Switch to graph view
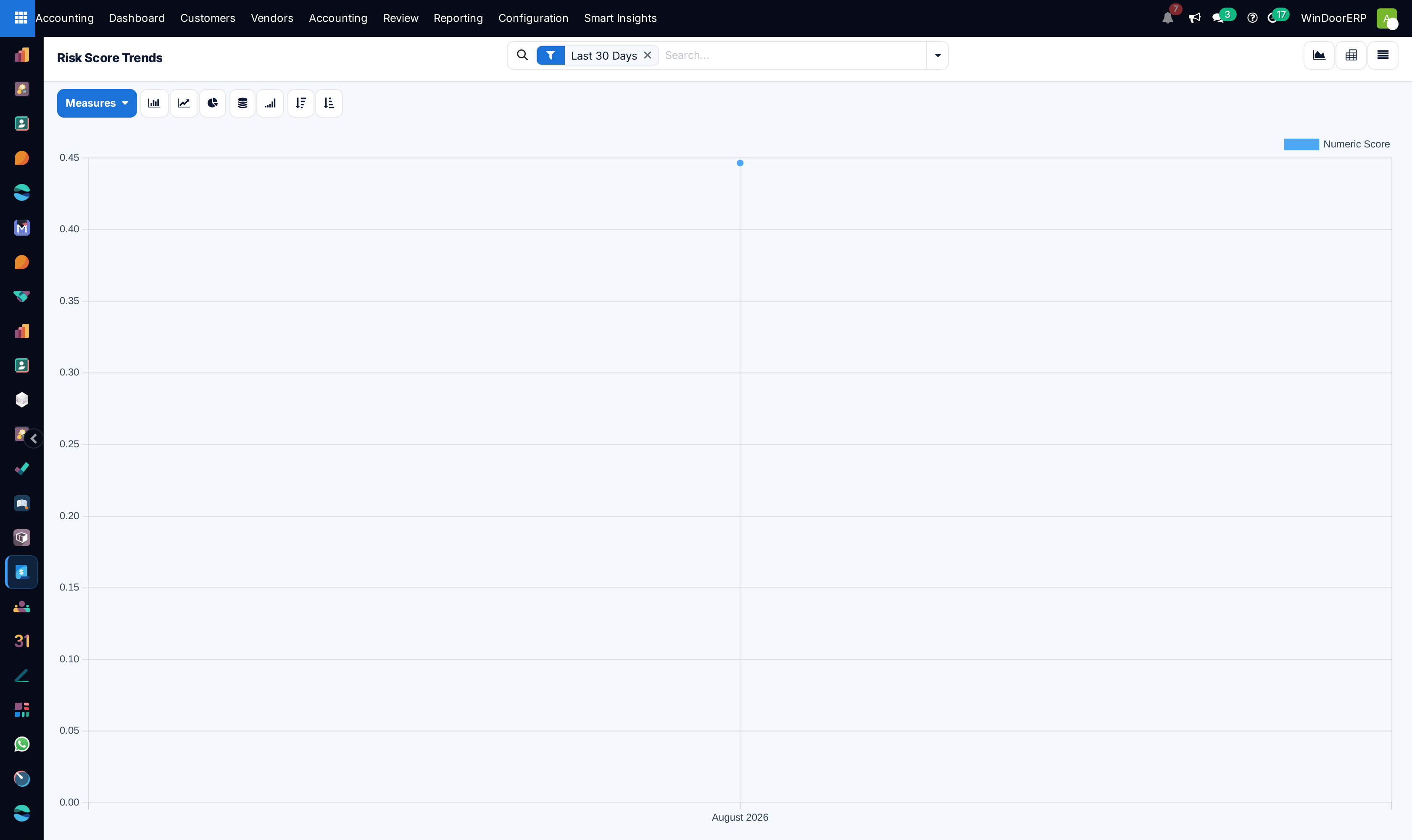The width and height of the screenshot is (1412, 840). point(1319,55)
